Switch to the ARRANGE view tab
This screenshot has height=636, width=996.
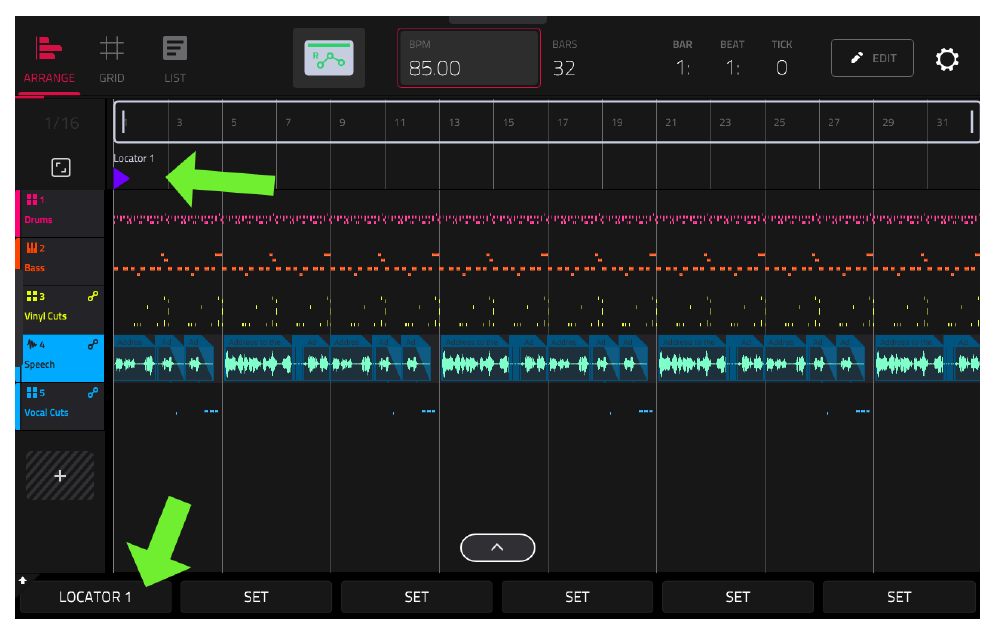49,60
